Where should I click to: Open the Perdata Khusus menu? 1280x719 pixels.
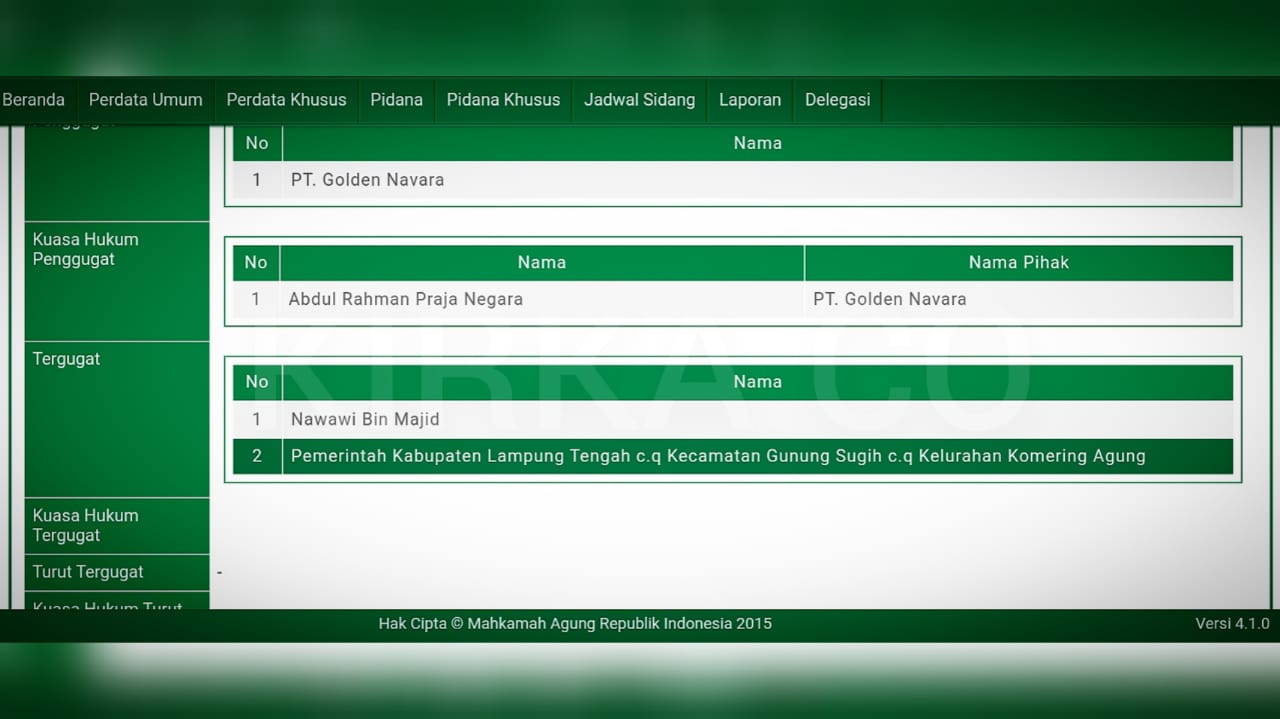(x=286, y=100)
